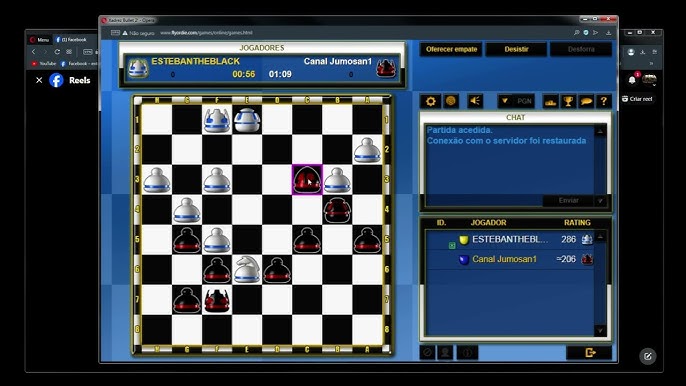Click the Facebook profile avatar near the bell
686x386 pixels.
pos(649,80)
